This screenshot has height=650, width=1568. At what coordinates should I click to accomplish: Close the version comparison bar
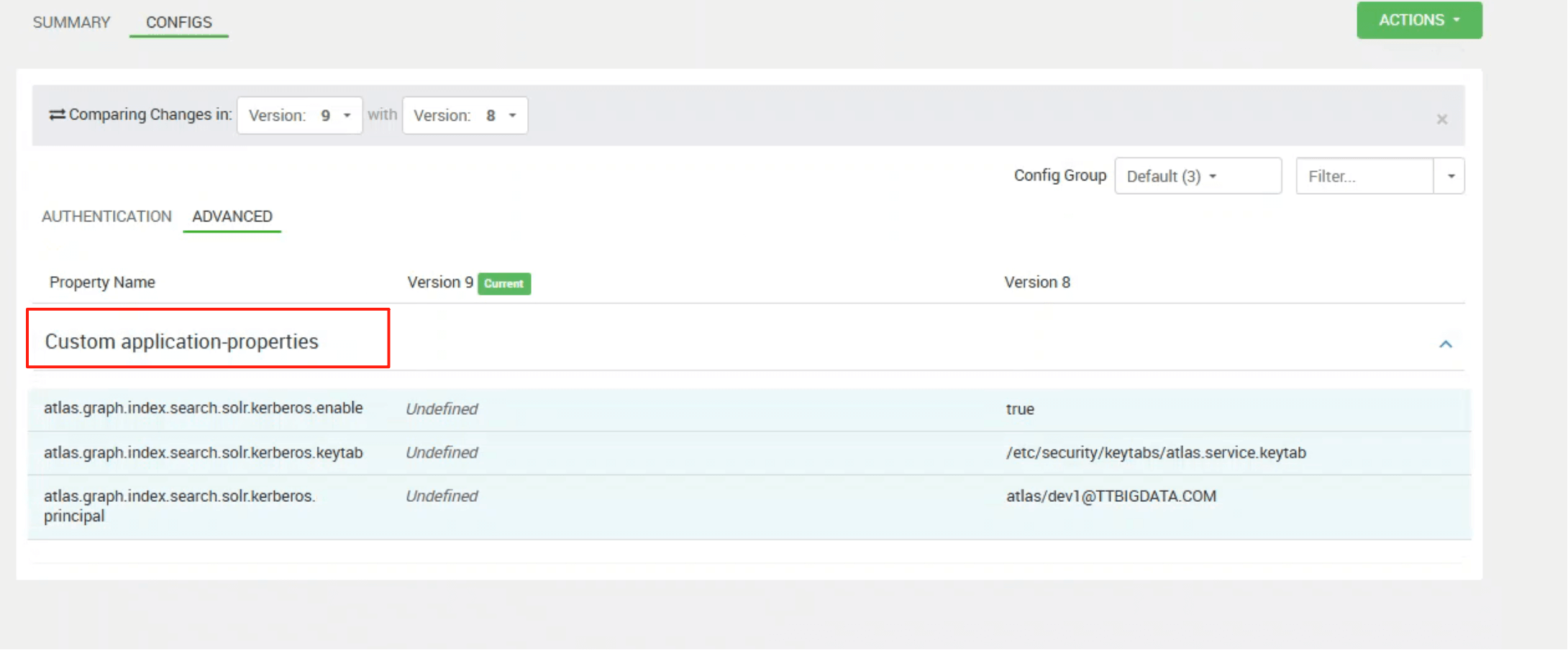pyautogui.click(x=1441, y=119)
